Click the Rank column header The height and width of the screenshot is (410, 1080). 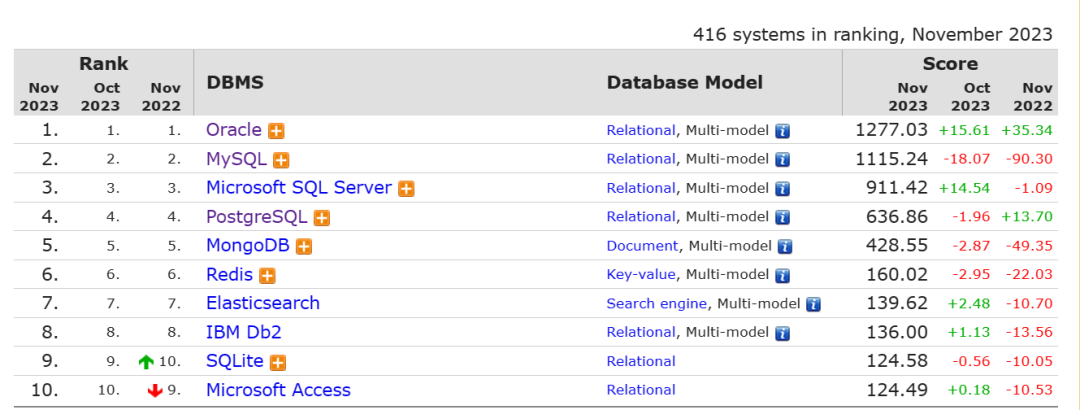click(x=103, y=63)
